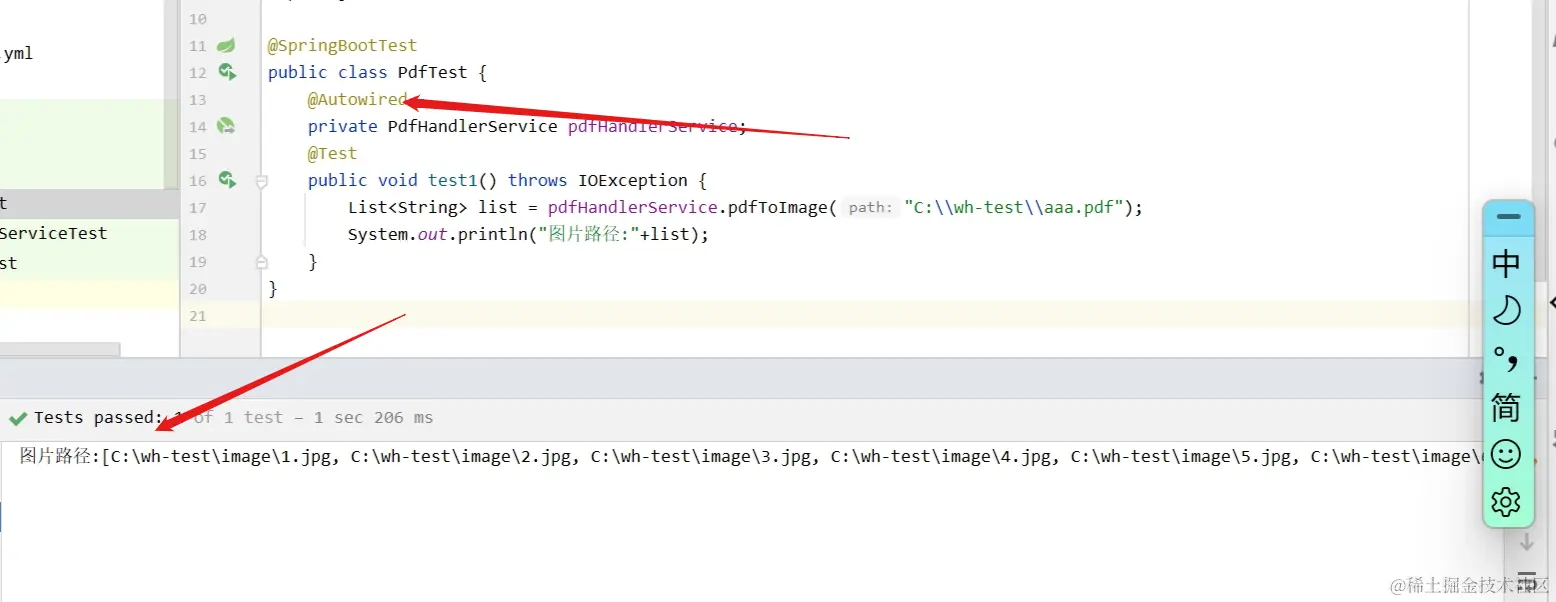Click the test1 method name

coord(453,180)
